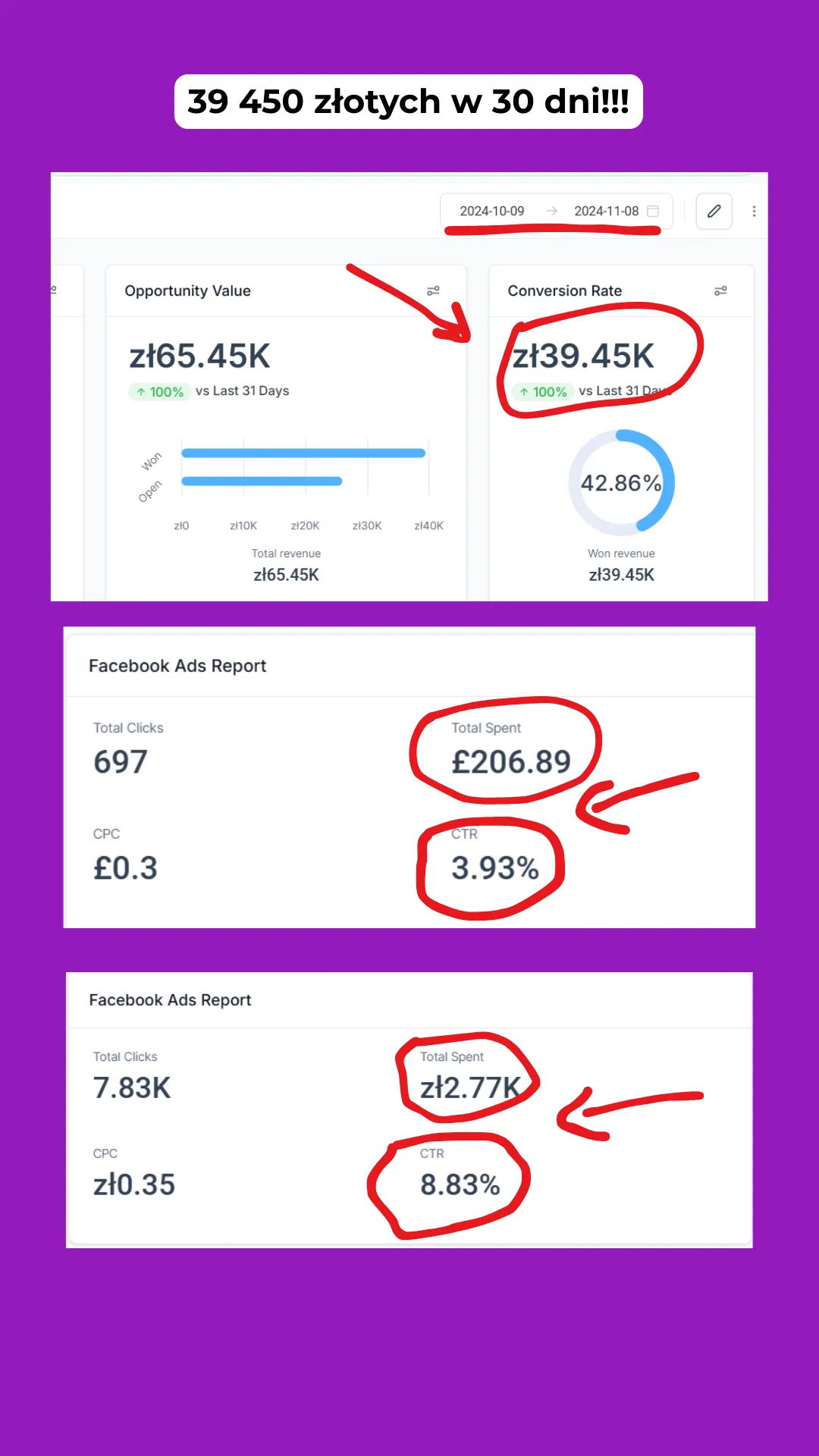Click the pencil edit dashboard icon
Screen dimensions: 819x1456
(714, 211)
